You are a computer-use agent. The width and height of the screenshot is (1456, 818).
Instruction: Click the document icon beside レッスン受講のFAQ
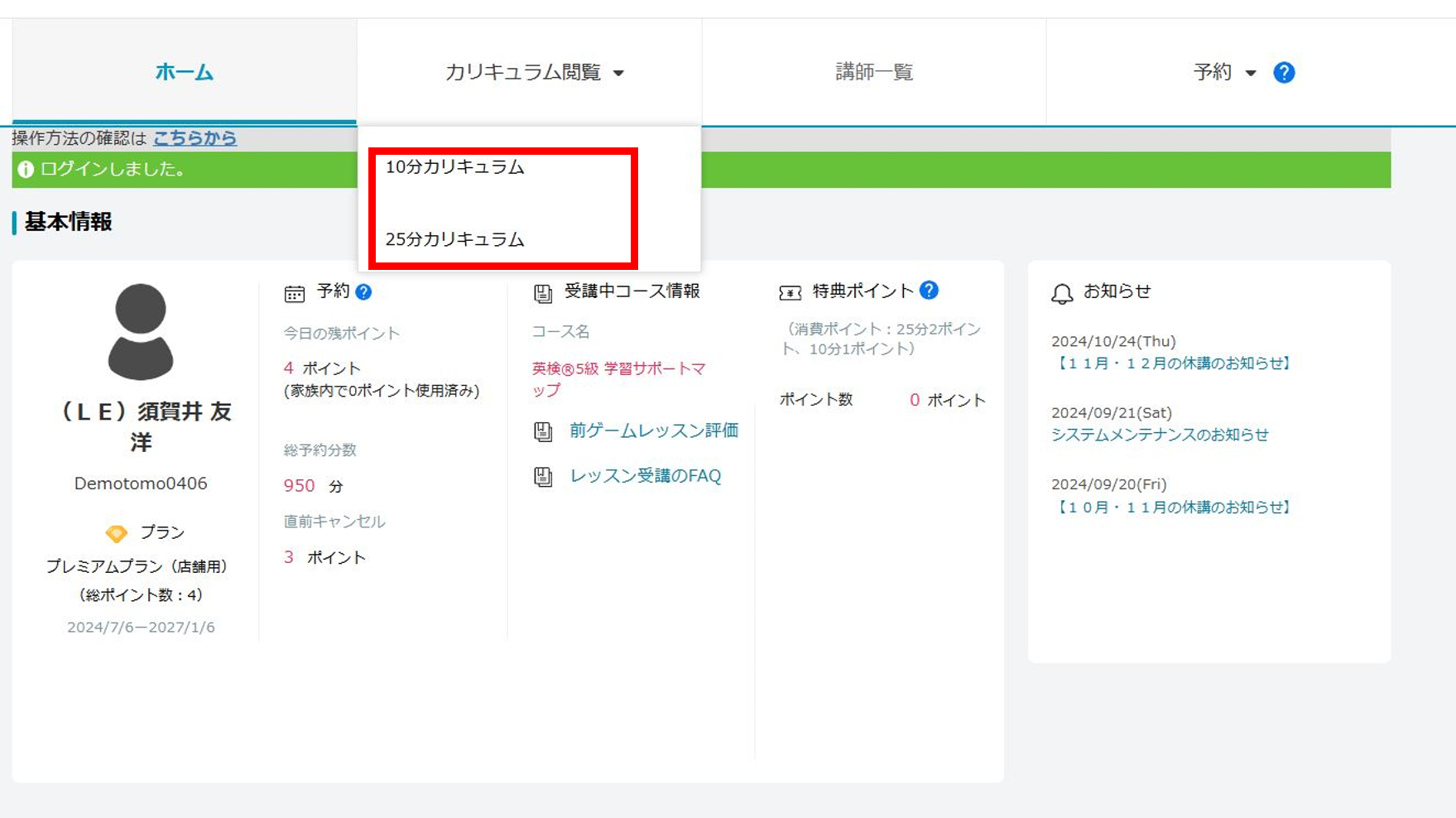543,477
